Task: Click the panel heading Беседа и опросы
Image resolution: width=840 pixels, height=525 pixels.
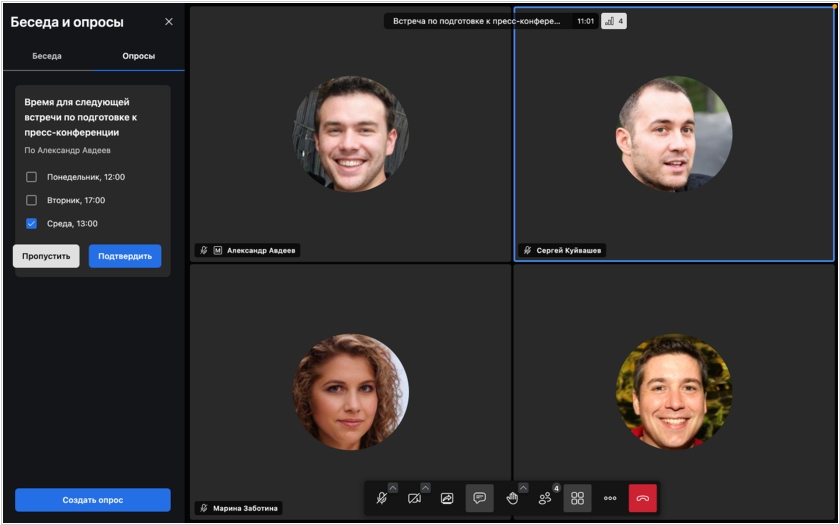Action: (x=67, y=22)
